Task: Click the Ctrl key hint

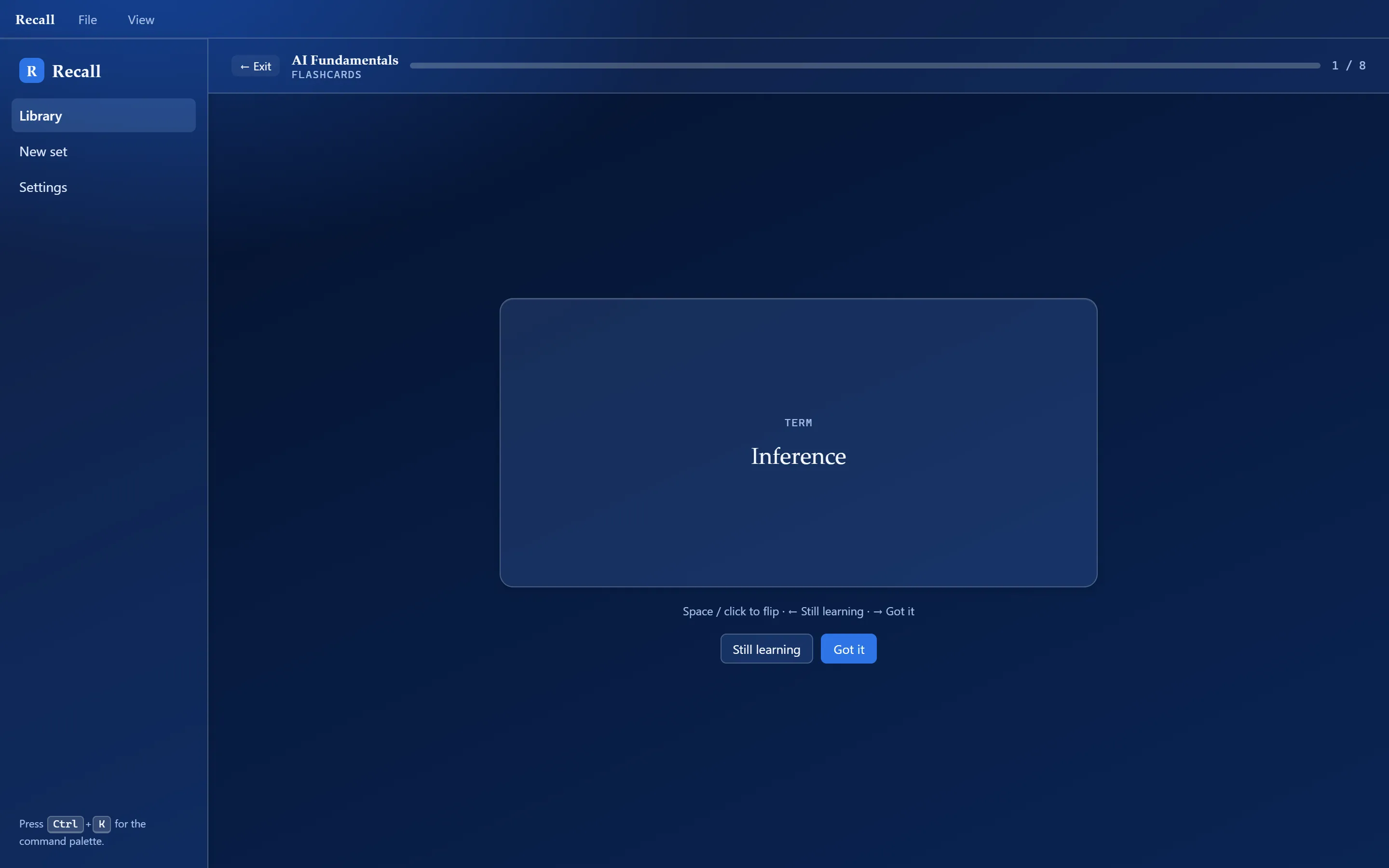Action: tap(66, 824)
